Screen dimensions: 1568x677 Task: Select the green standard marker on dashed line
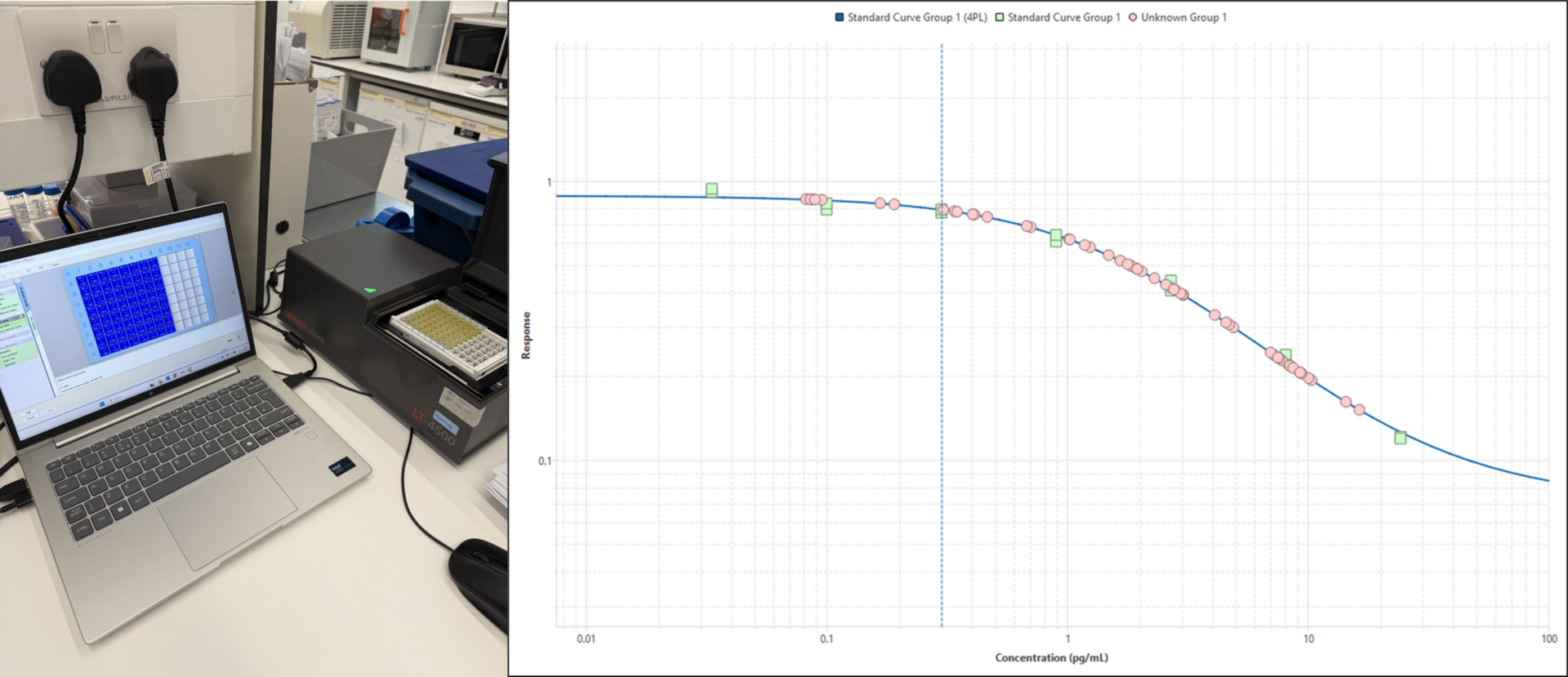pos(942,211)
